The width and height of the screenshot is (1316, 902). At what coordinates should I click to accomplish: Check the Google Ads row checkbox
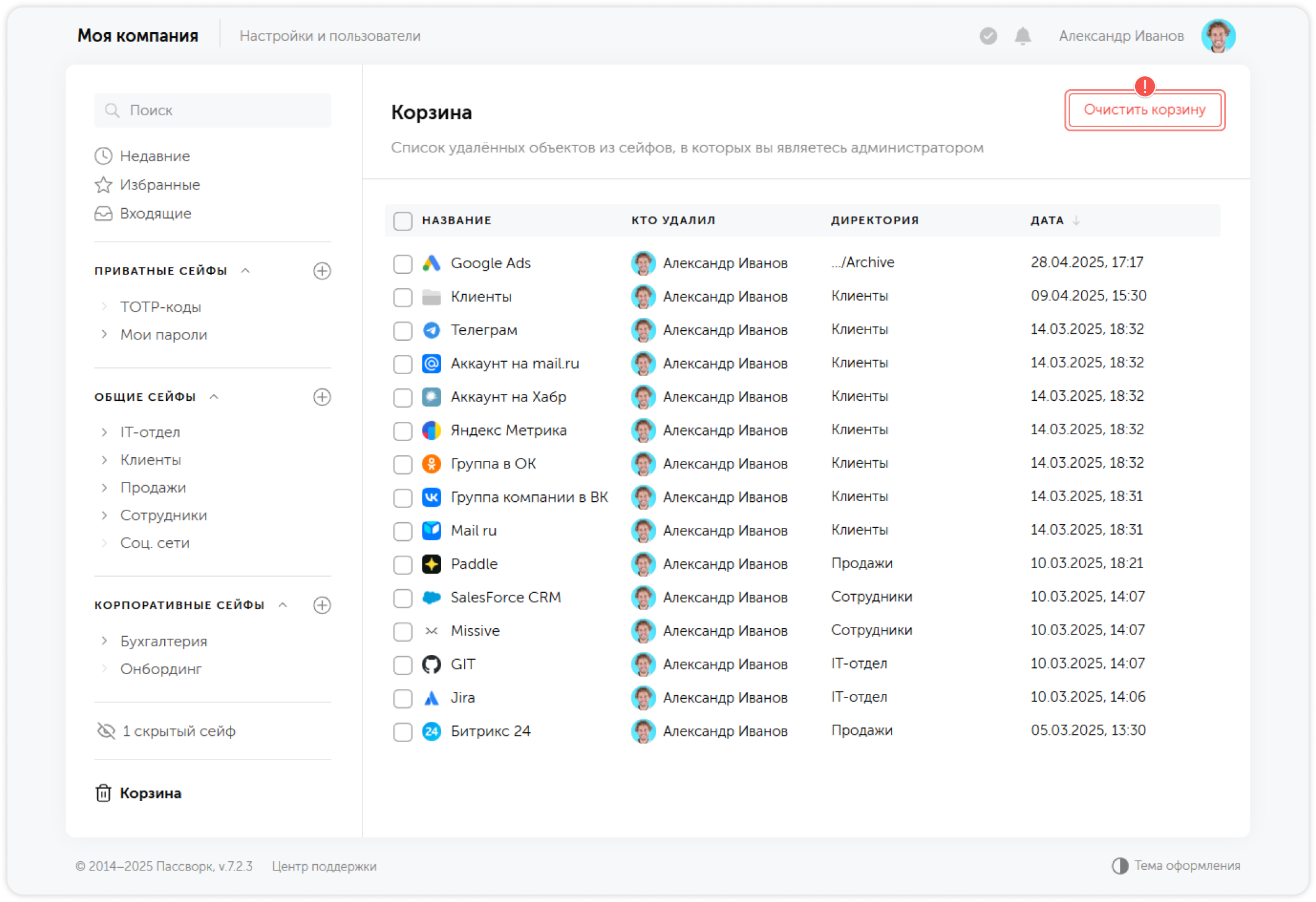pos(403,263)
